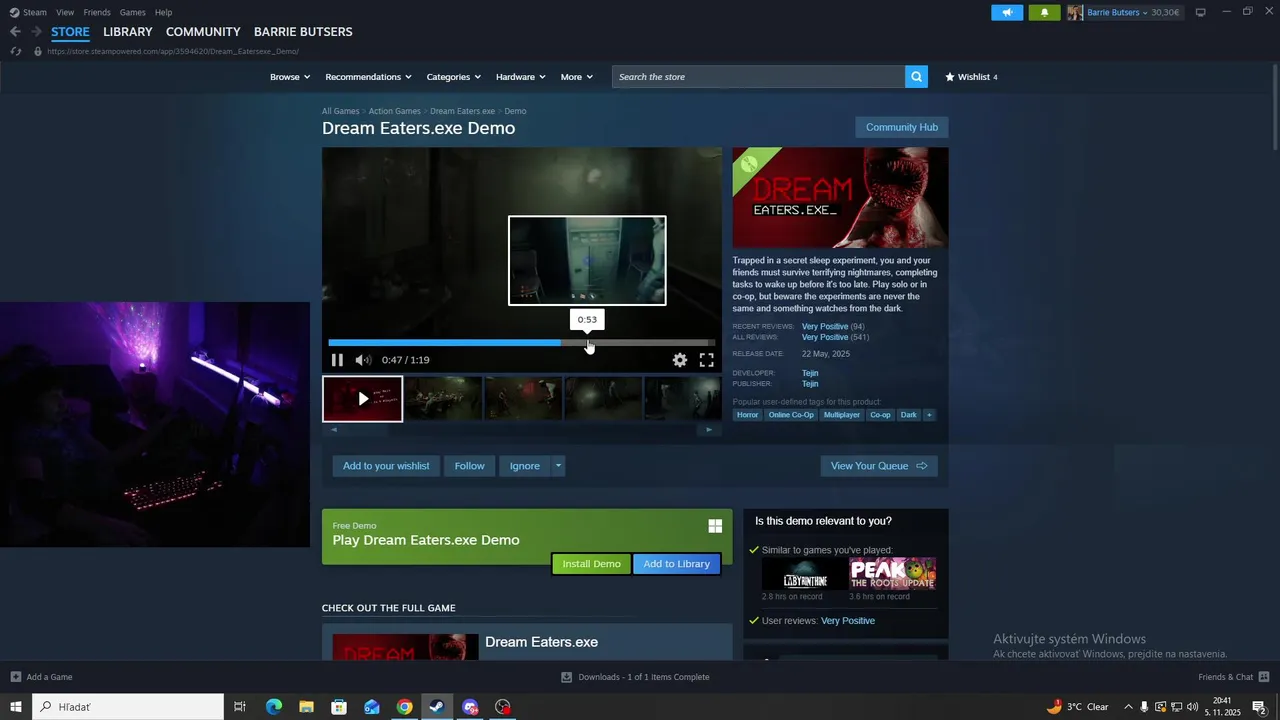Go to Action Games breadcrumb

(394, 111)
